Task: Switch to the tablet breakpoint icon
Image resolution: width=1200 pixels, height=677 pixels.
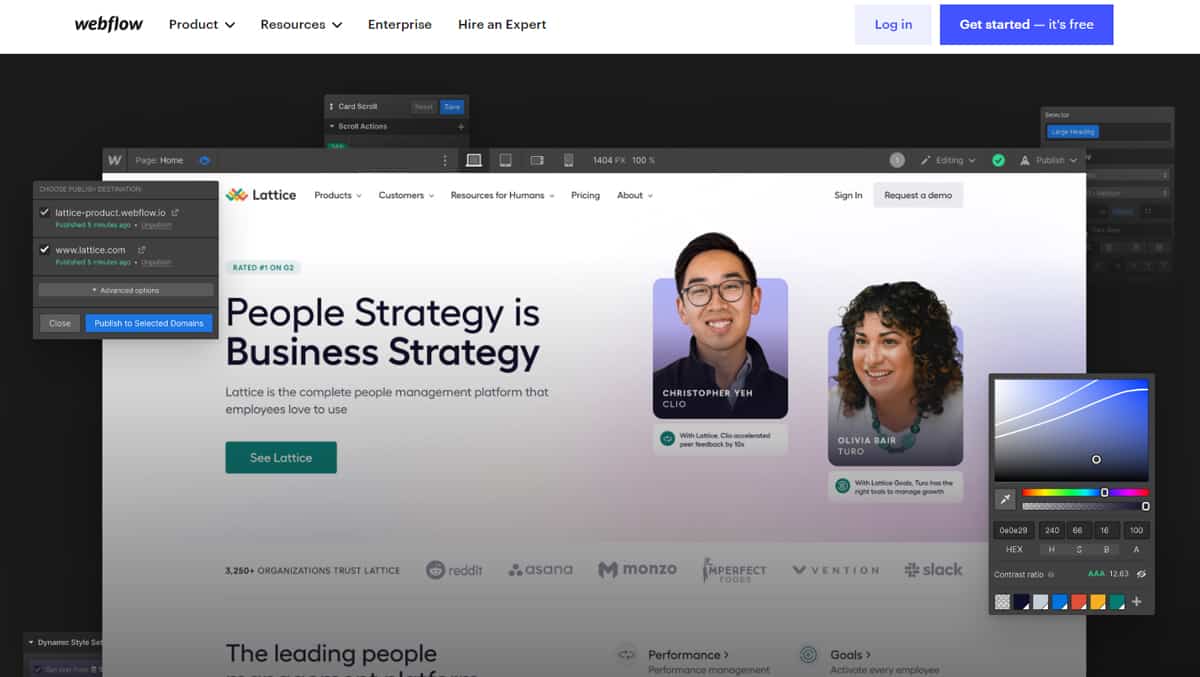Action: click(x=505, y=160)
